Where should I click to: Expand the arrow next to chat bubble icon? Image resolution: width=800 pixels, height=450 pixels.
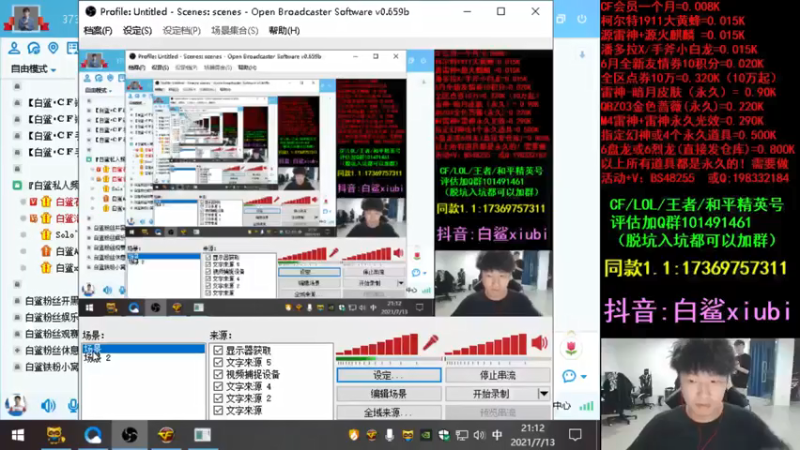click(584, 377)
